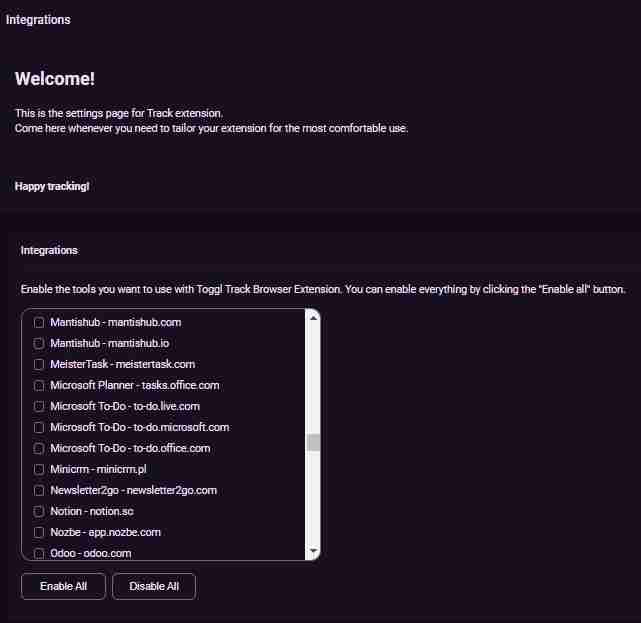Image resolution: width=641 pixels, height=623 pixels.
Task: Enable the Nozbe app.nozbe.com checkbox
Action: pyautogui.click(x=39, y=532)
